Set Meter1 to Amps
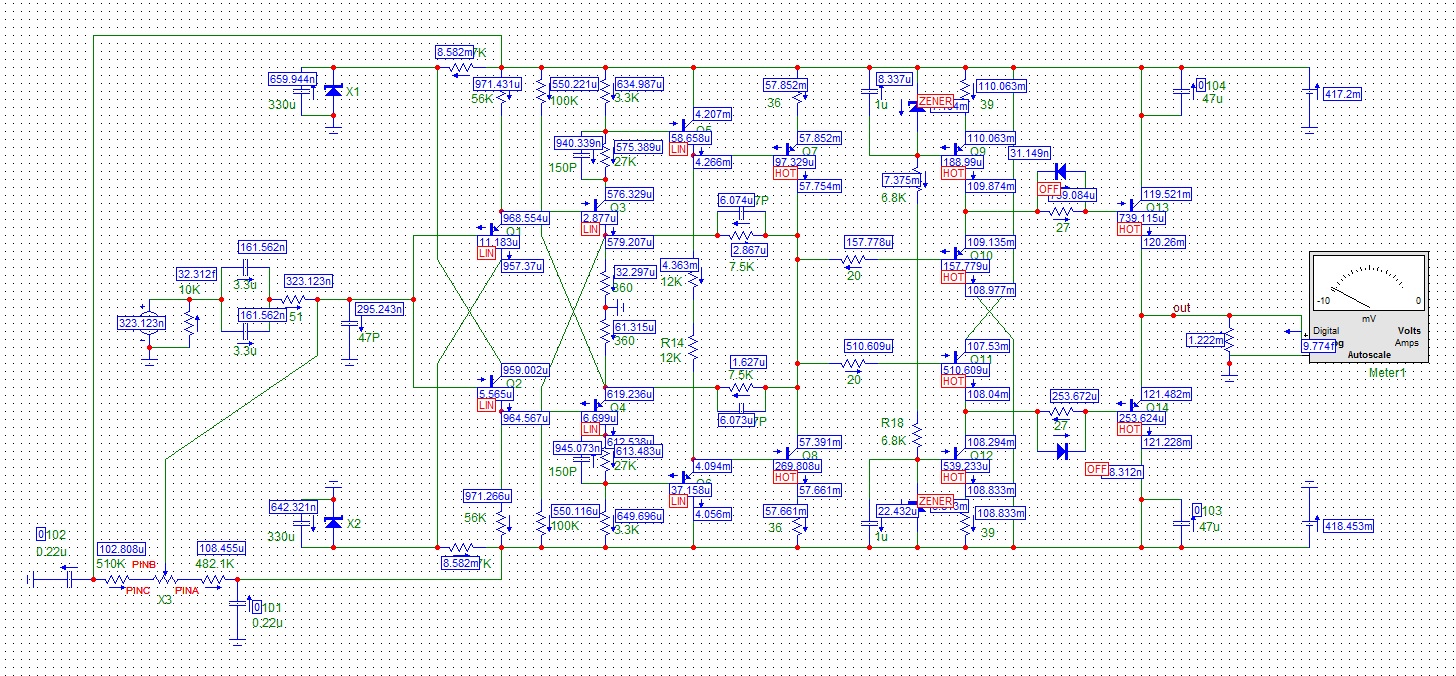The image size is (1456, 676). tap(1405, 342)
